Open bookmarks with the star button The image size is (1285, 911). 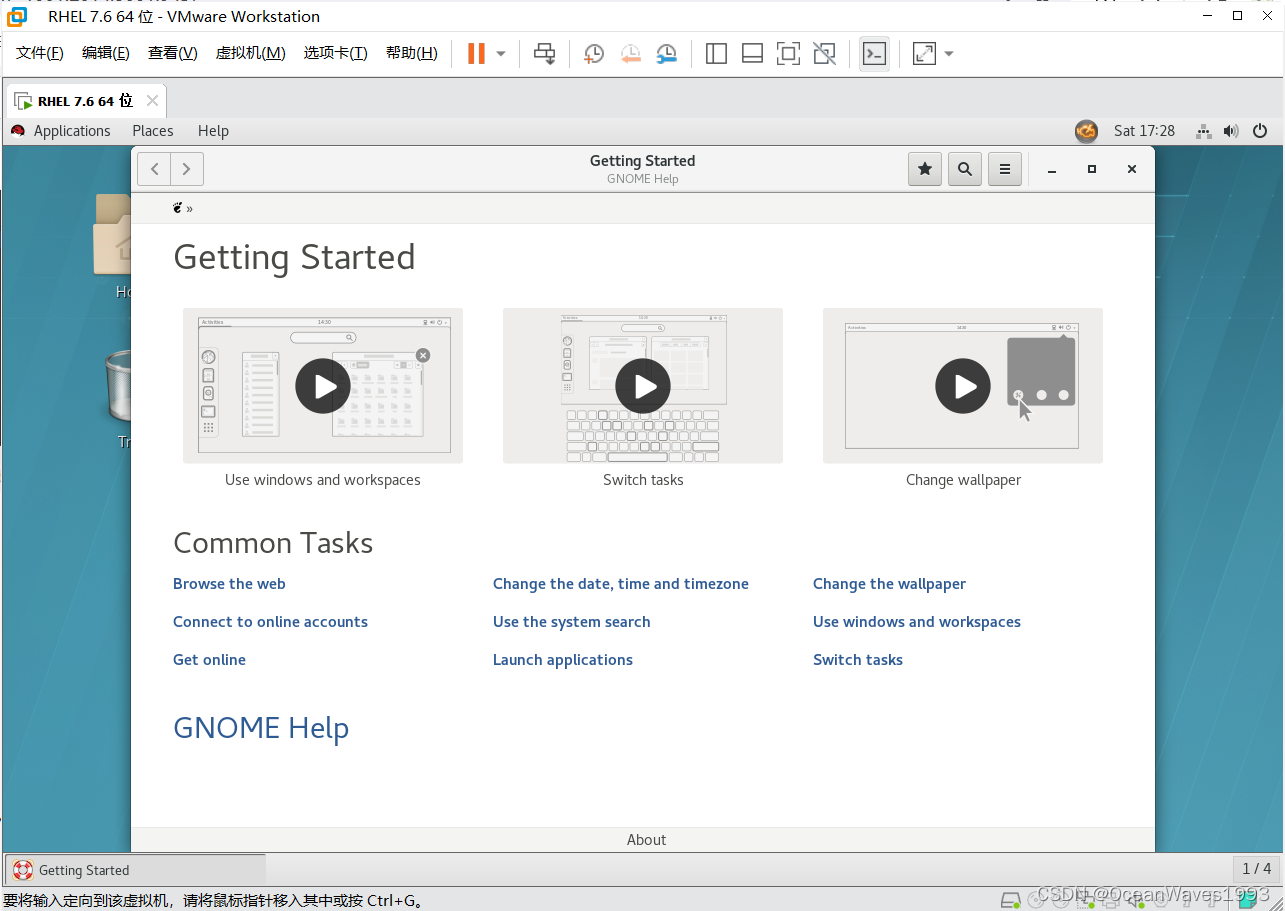tap(925, 169)
